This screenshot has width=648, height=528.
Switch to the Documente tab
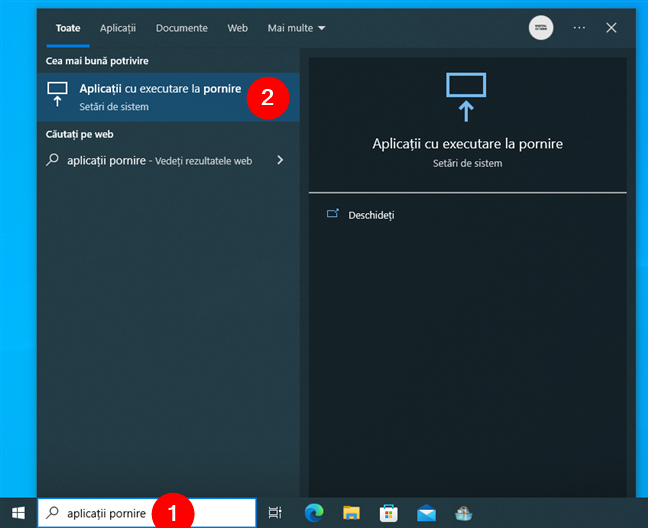[182, 28]
